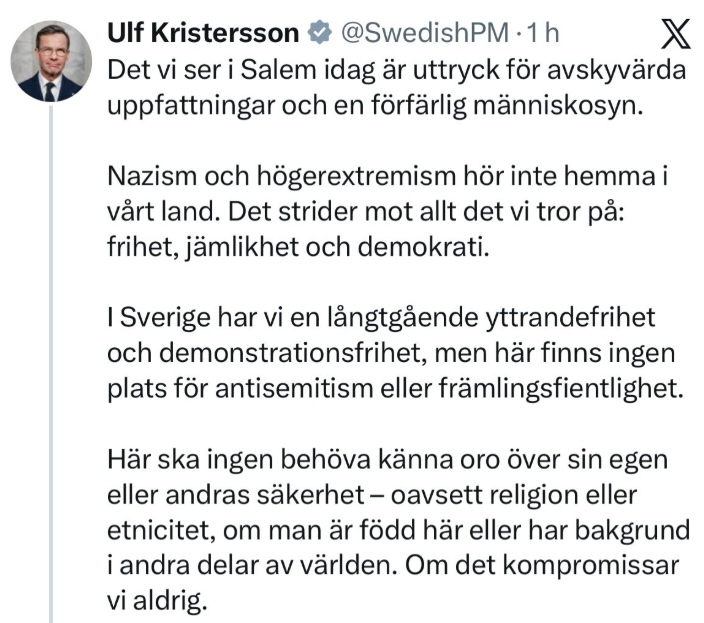
Task: Click the verified badge next to name
Action: [x=318, y=33]
